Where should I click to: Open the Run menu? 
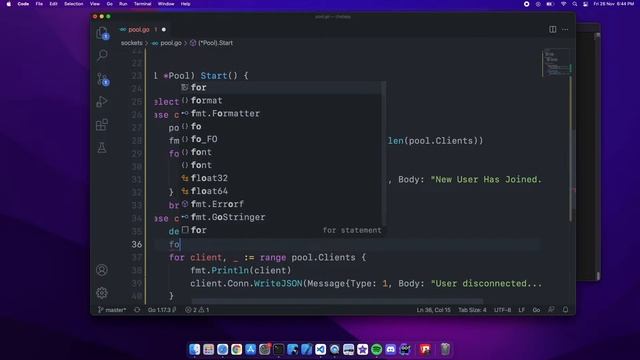123,4
